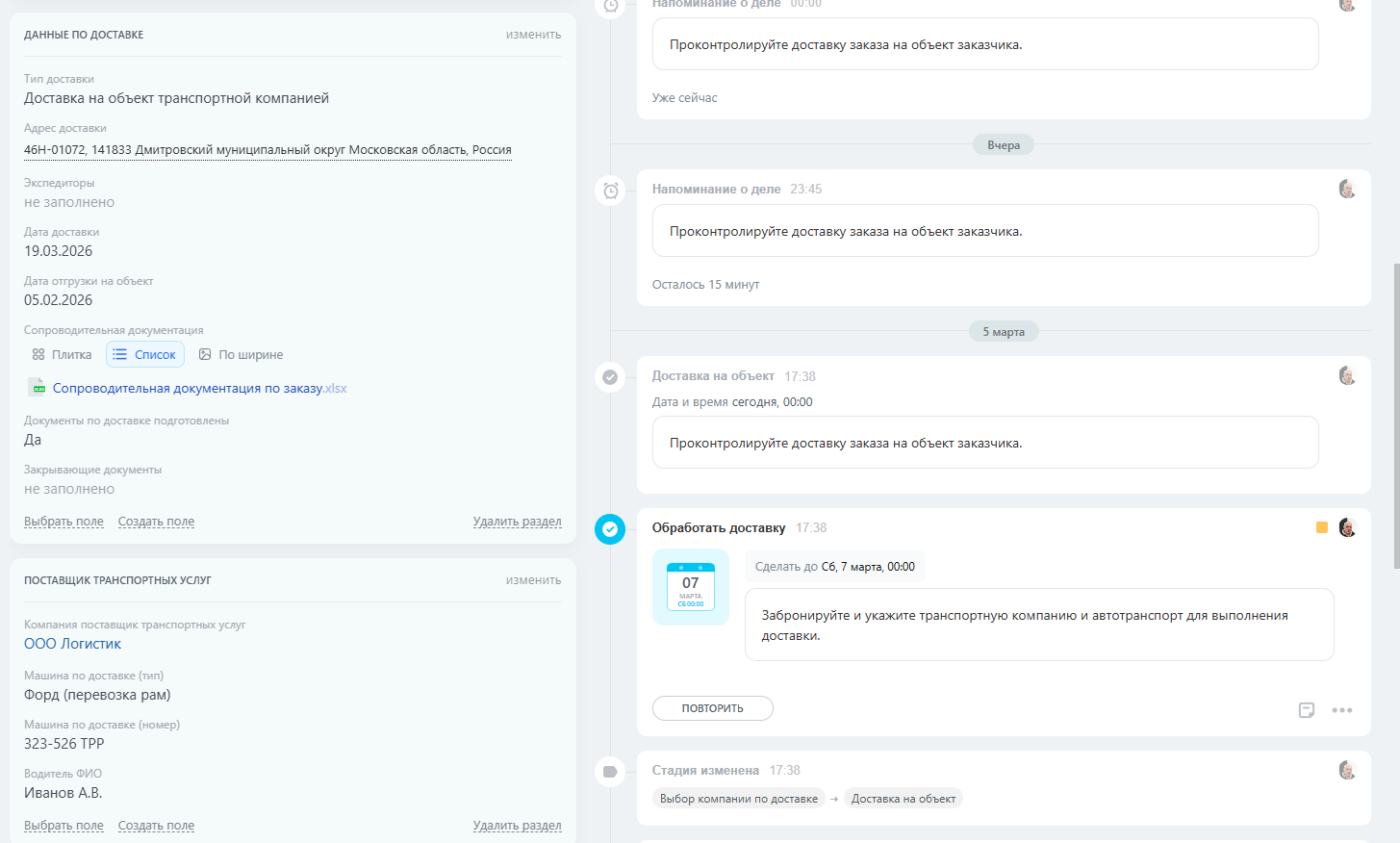Click the user avatar on the Стадия изменена card
Viewport: 1400px width, 843px height.
pos(1347,770)
